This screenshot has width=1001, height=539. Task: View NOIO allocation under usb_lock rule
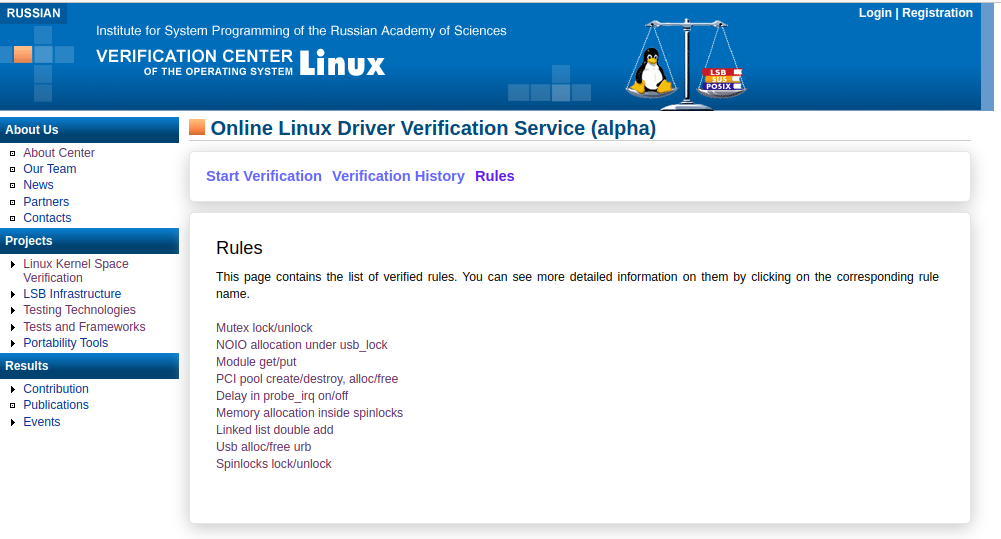(x=301, y=345)
